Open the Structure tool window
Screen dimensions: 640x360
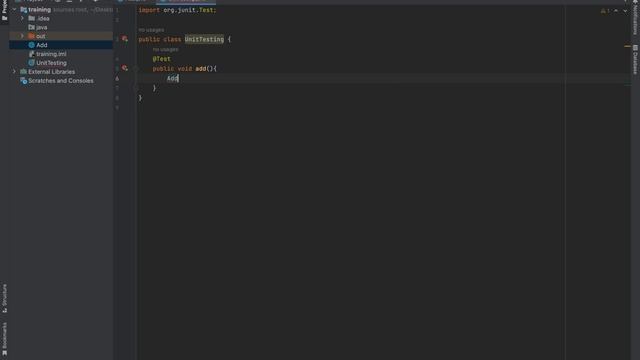tap(4, 298)
